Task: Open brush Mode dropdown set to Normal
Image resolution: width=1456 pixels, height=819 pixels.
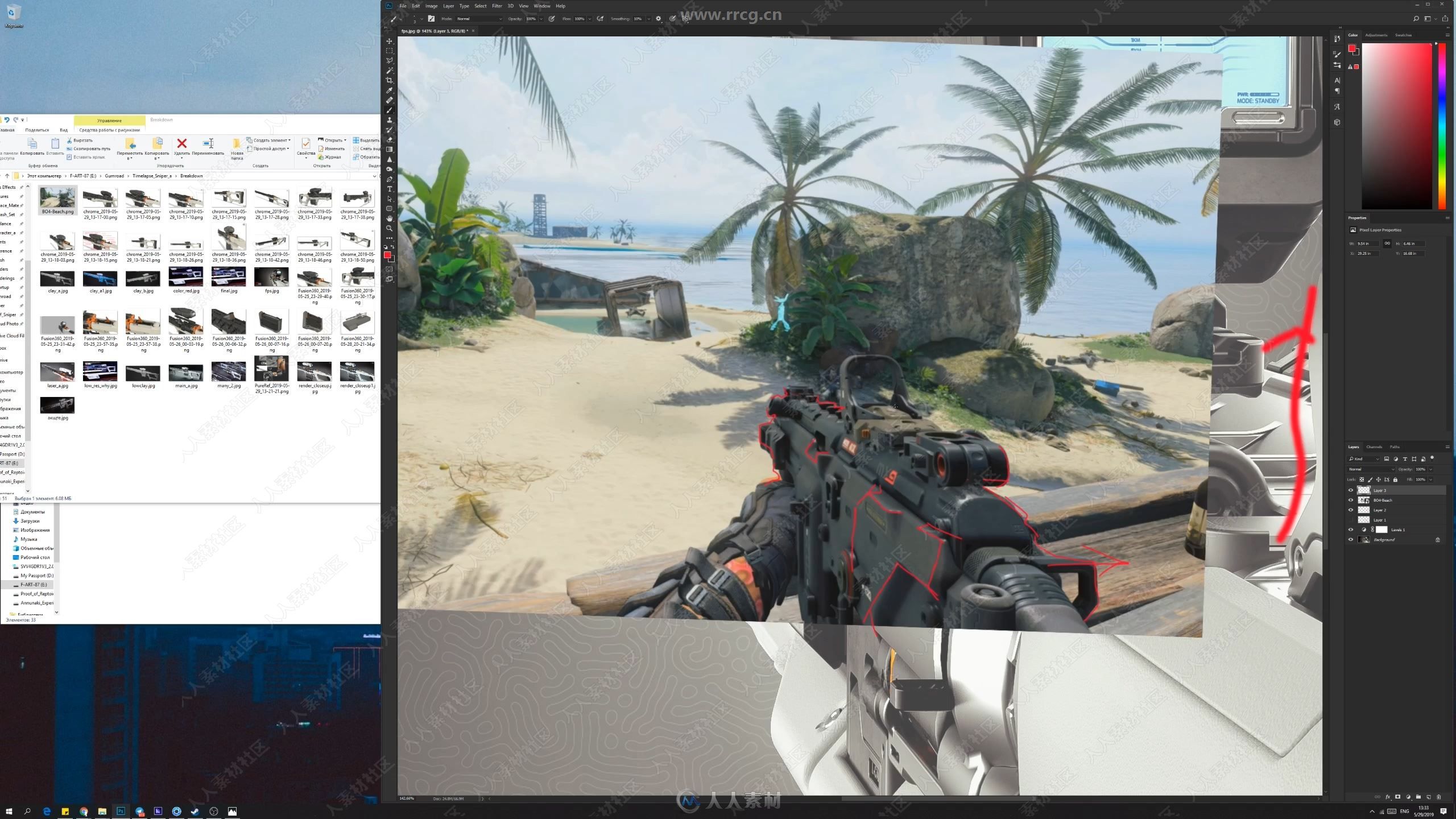Action: 479,19
